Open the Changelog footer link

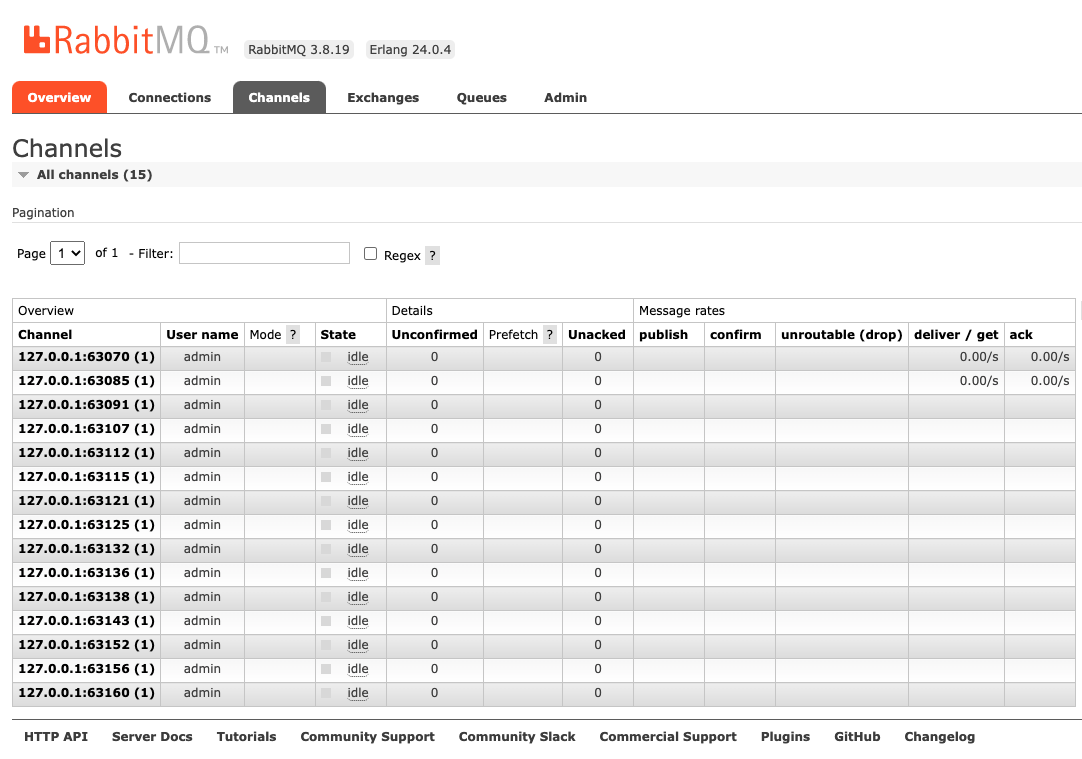939,736
